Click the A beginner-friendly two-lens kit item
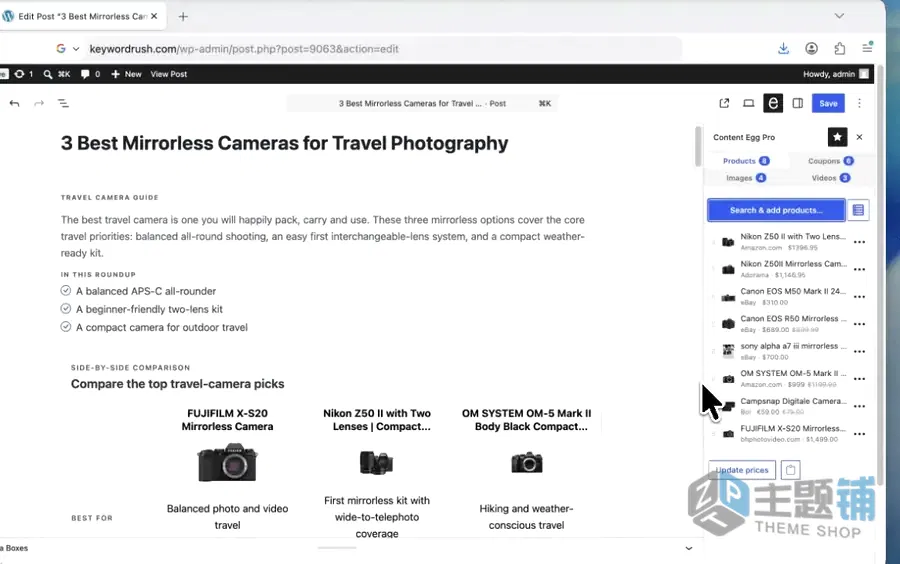The width and height of the screenshot is (900, 564). 149,309
